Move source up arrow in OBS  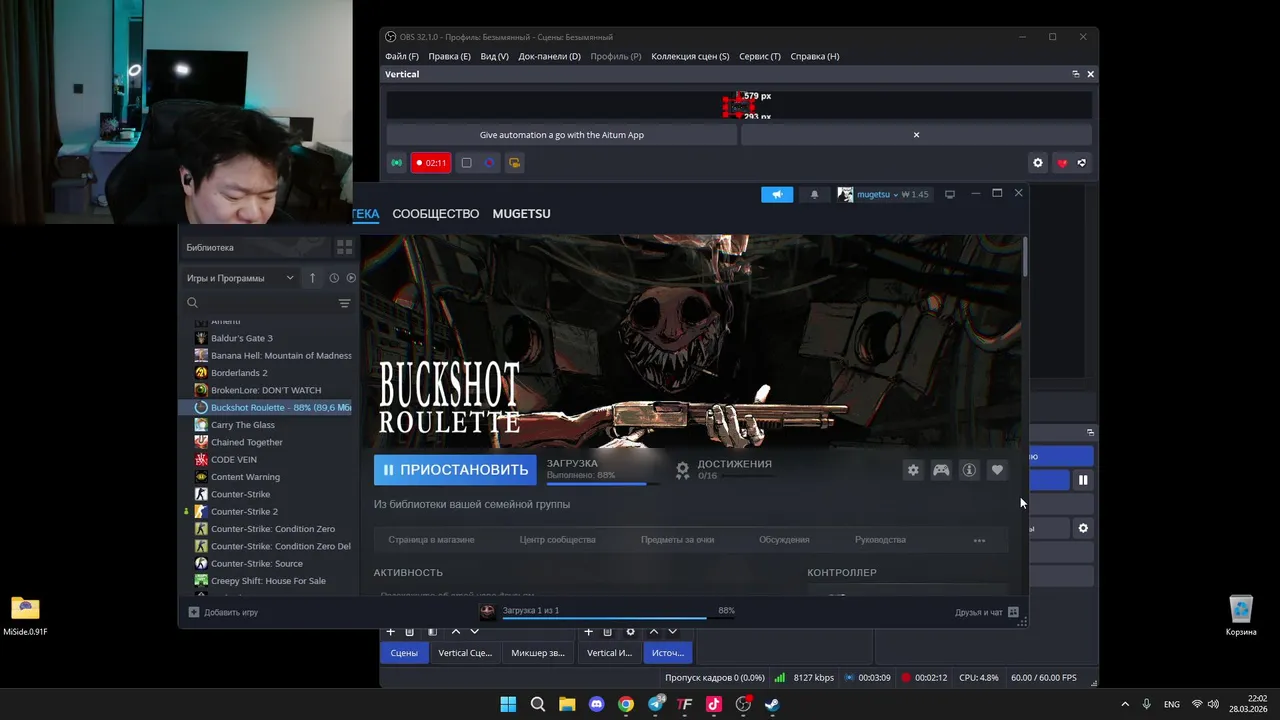(x=654, y=632)
